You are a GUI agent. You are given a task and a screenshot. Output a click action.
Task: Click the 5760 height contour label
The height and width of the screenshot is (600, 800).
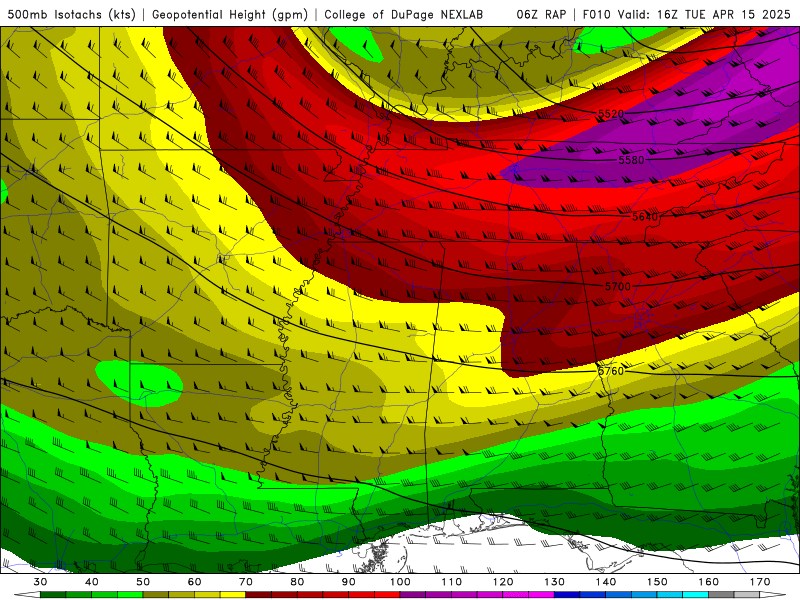[611, 371]
